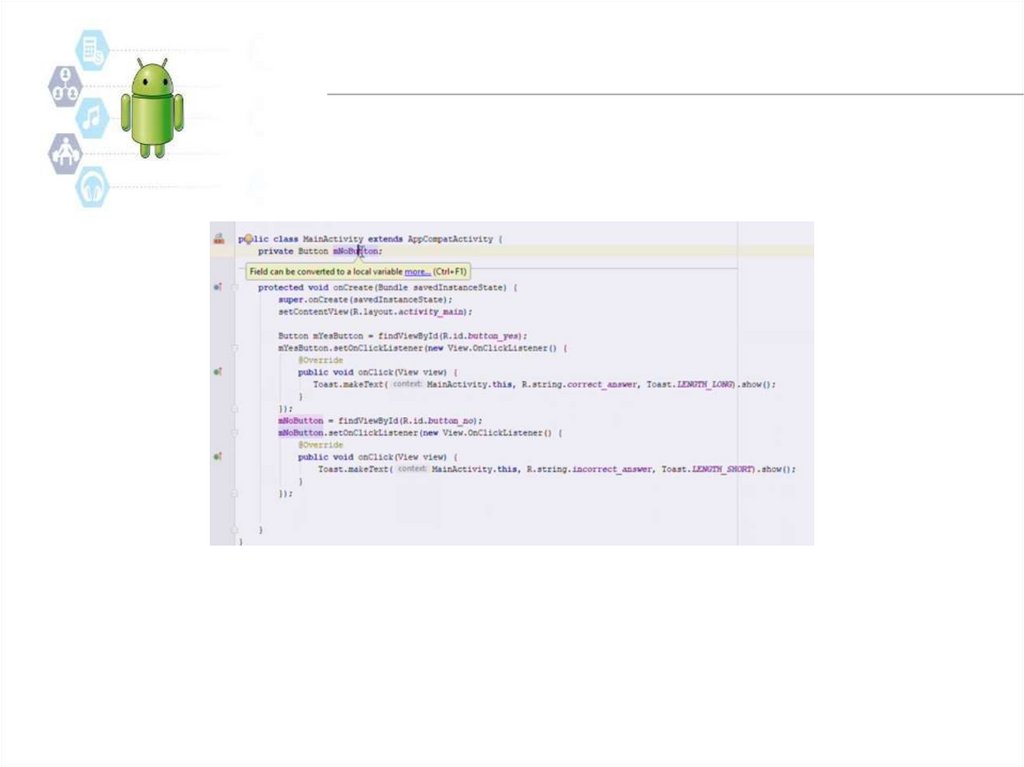The image size is (1024, 767).
Task: Click the calculator hexagon icon
Action: [x=92, y=50]
